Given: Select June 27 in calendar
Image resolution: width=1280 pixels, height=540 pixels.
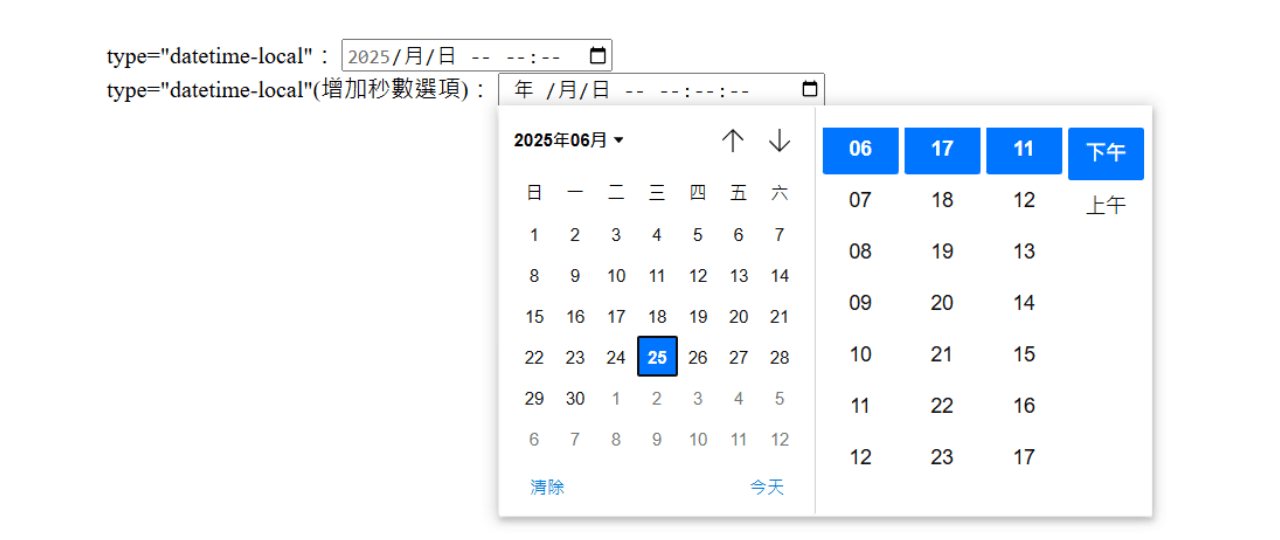Looking at the screenshot, I should pos(738,357).
